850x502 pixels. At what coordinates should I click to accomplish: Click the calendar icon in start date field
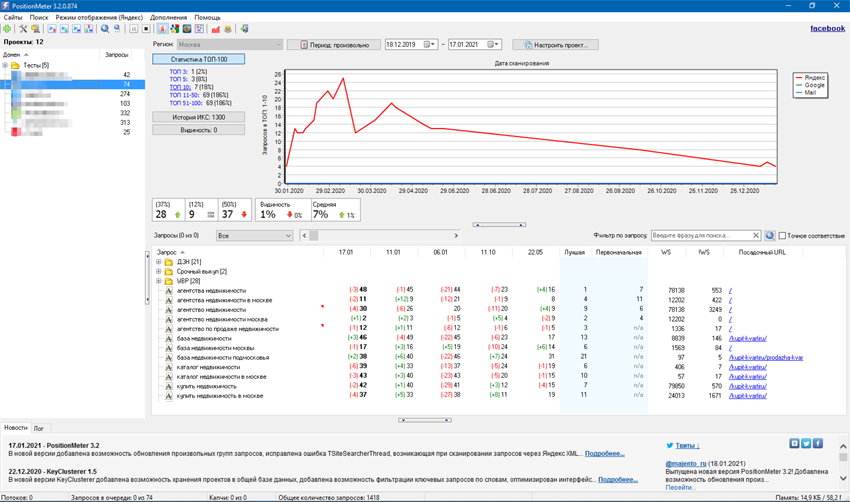tap(428, 44)
